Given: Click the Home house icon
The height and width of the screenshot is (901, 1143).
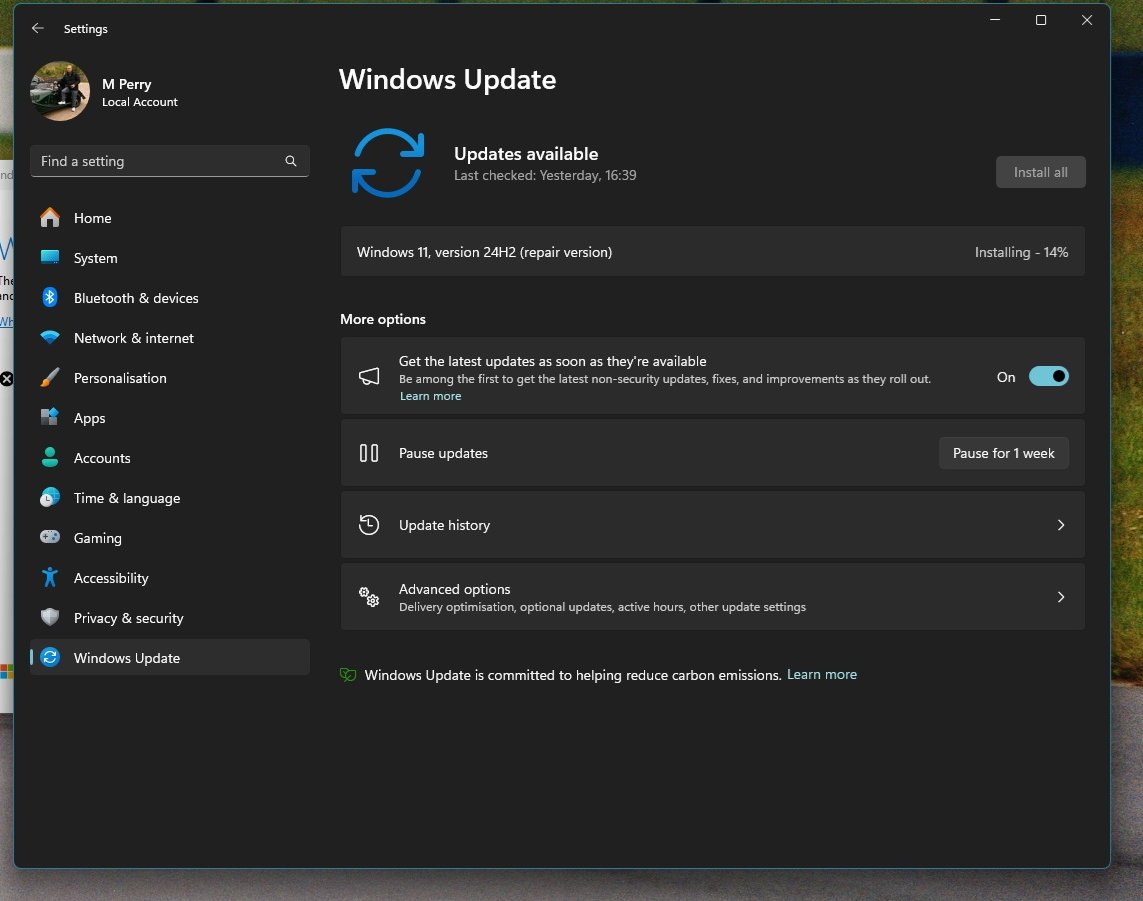Looking at the screenshot, I should [50, 217].
